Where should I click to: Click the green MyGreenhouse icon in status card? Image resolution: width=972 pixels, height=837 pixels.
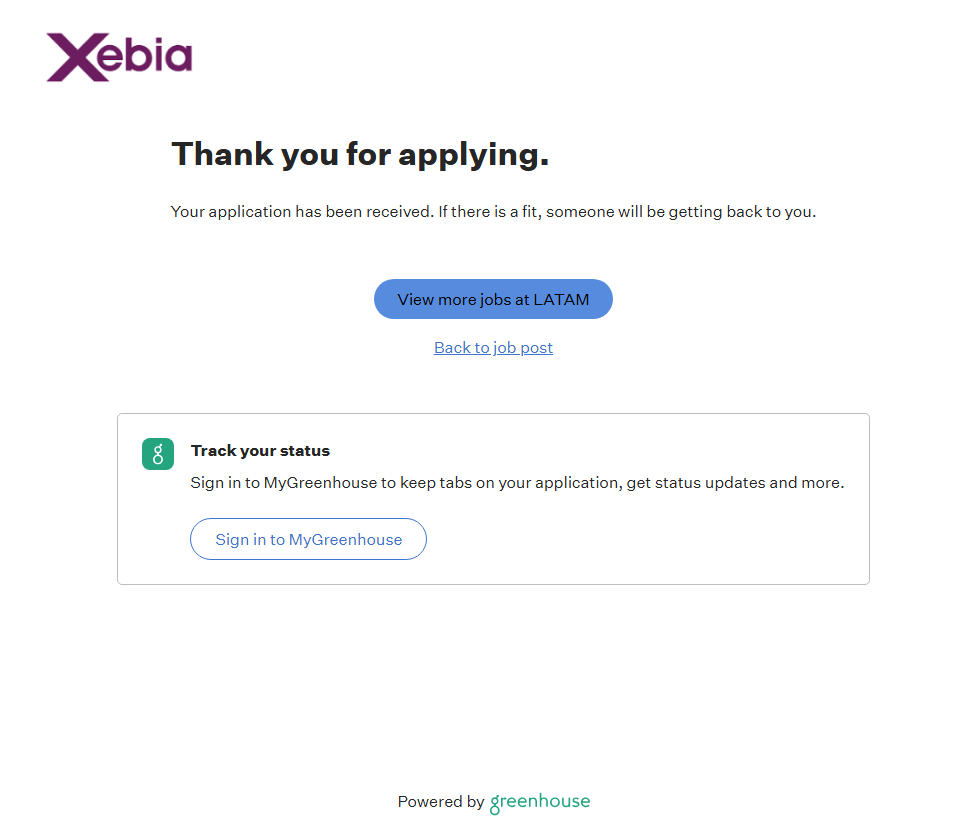[x=158, y=453]
